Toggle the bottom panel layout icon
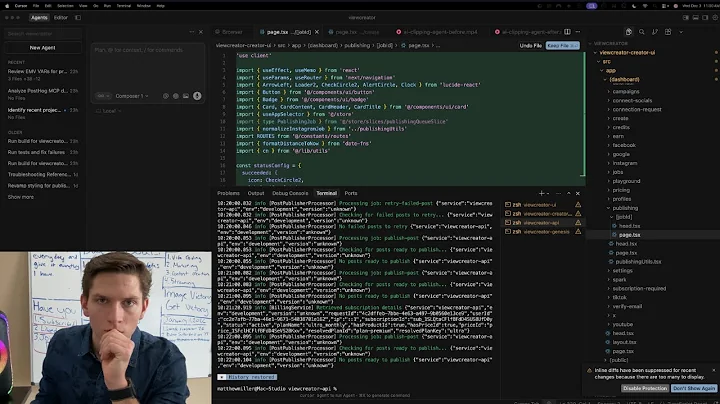The image size is (720, 404). [x=695, y=17]
